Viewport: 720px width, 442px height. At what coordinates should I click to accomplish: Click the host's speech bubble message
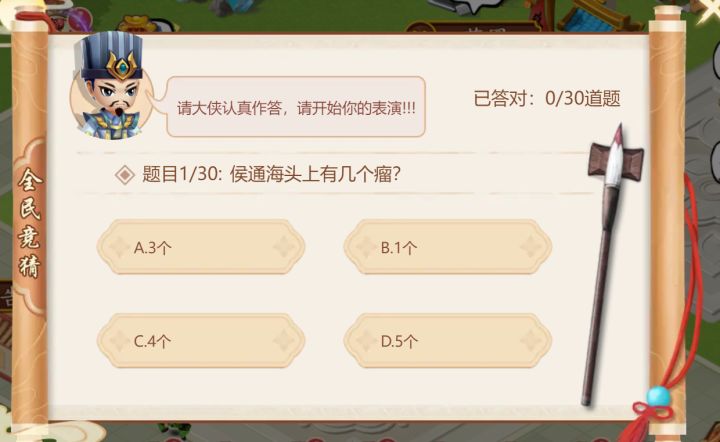pyautogui.click(x=296, y=107)
